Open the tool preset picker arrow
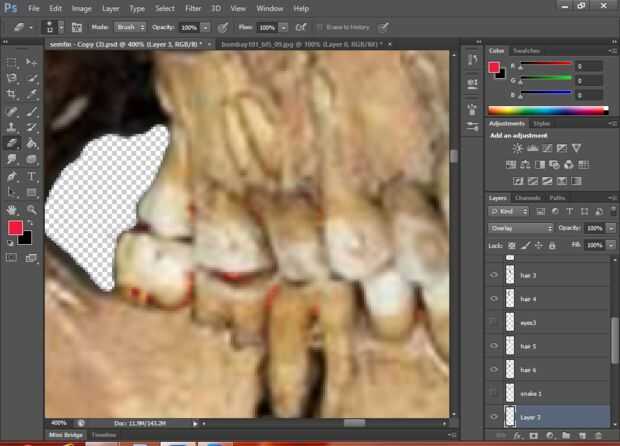The image size is (620, 446). coord(31,27)
